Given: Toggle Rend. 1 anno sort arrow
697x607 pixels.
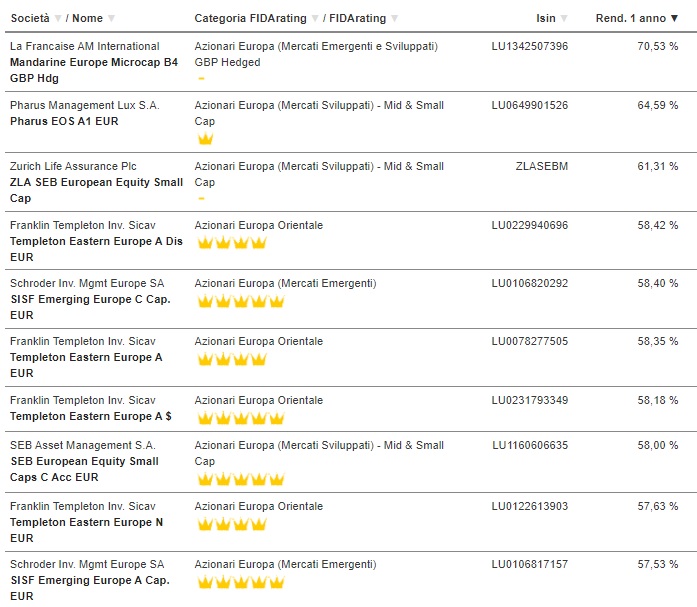Looking at the screenshot, I should (674, 18).
